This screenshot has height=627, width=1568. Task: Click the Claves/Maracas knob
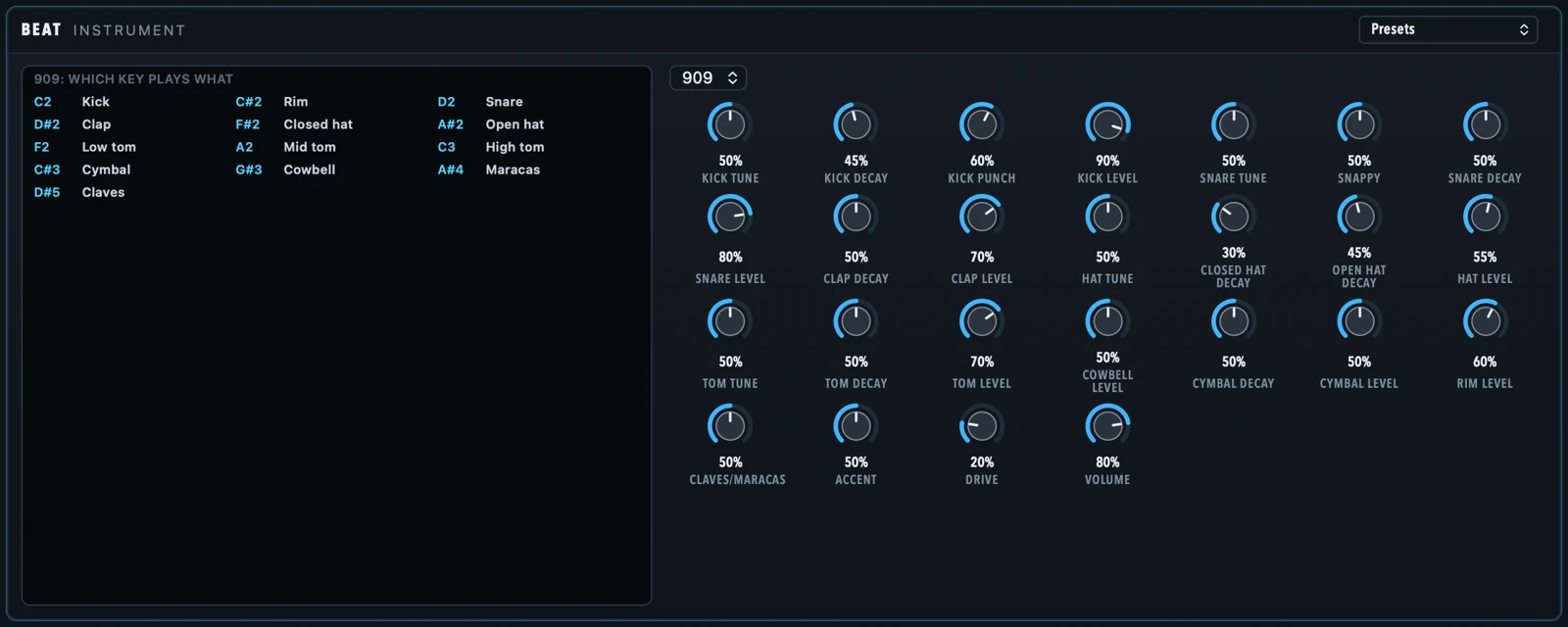730,426
